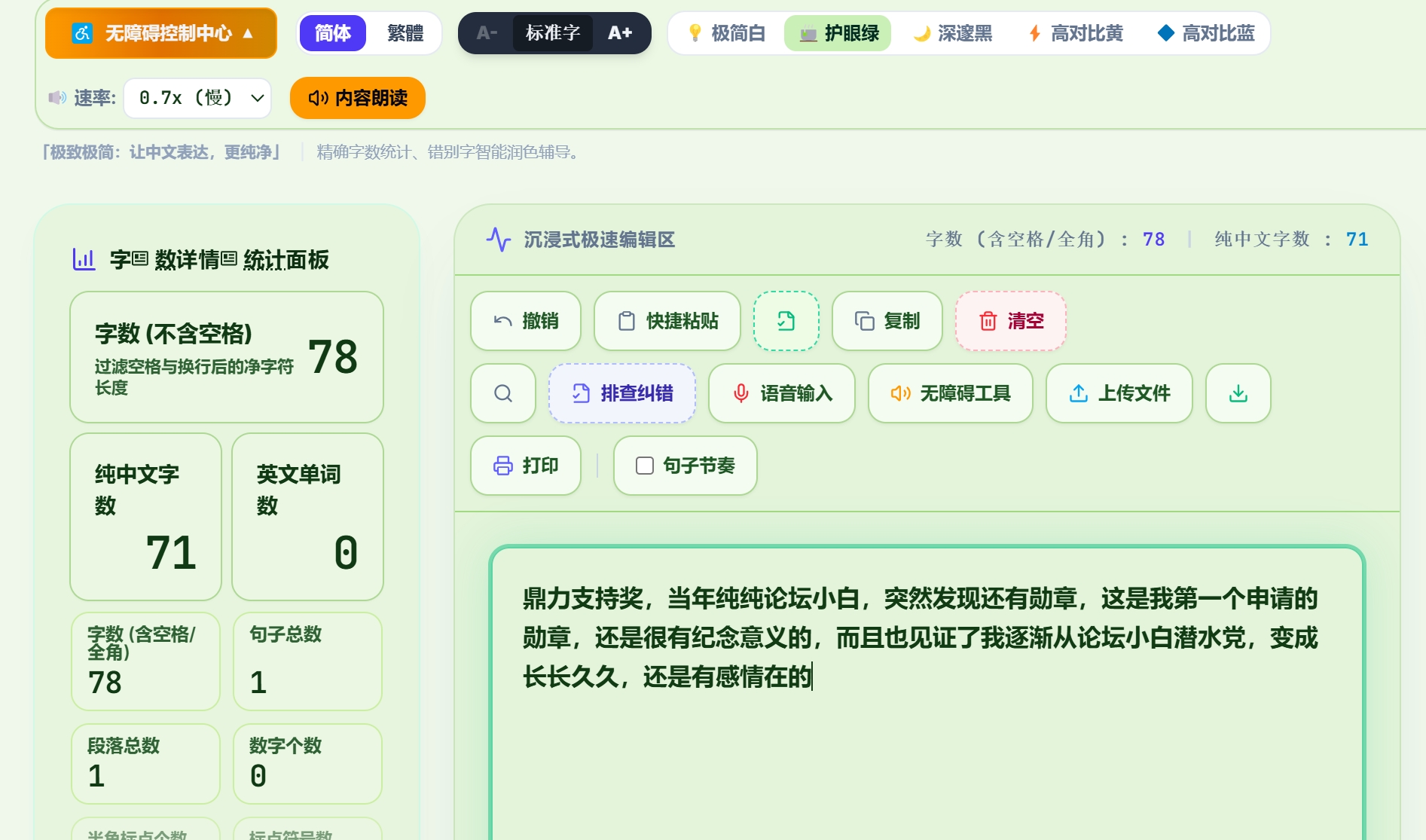Click the slogan 极致极简：让中文表达，更纯净

click(x=161, y=152)
